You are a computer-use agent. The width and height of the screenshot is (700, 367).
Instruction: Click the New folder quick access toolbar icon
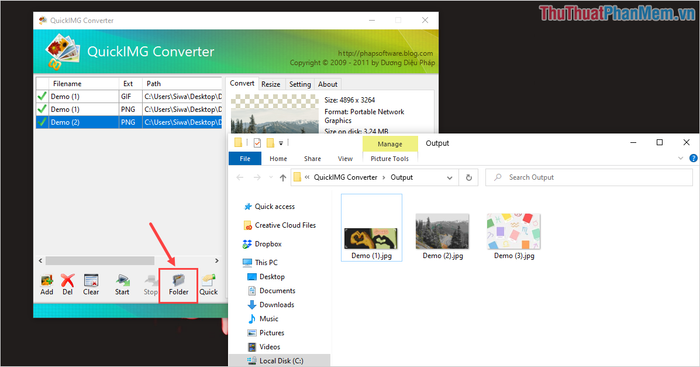(x=270, y=143)
